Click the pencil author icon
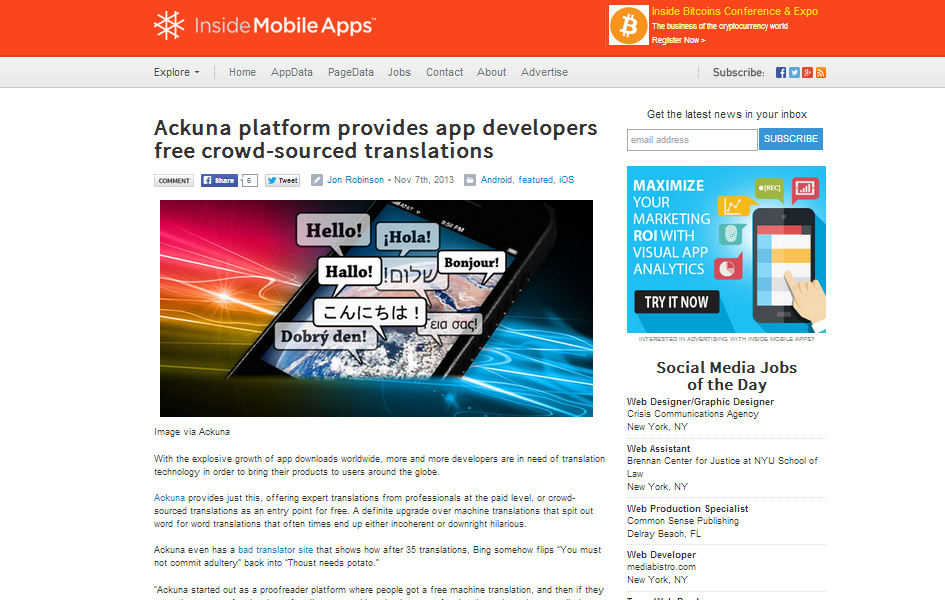Screen dimensions: 945x600 pyautogui.click(x=317, y=181)
